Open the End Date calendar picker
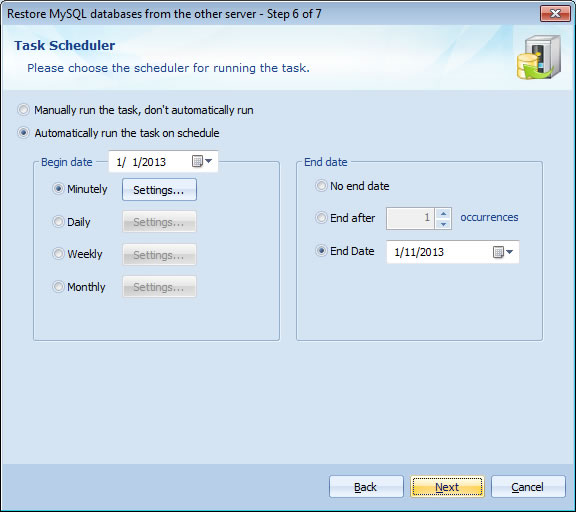576x512 pixels. (503, 252)
